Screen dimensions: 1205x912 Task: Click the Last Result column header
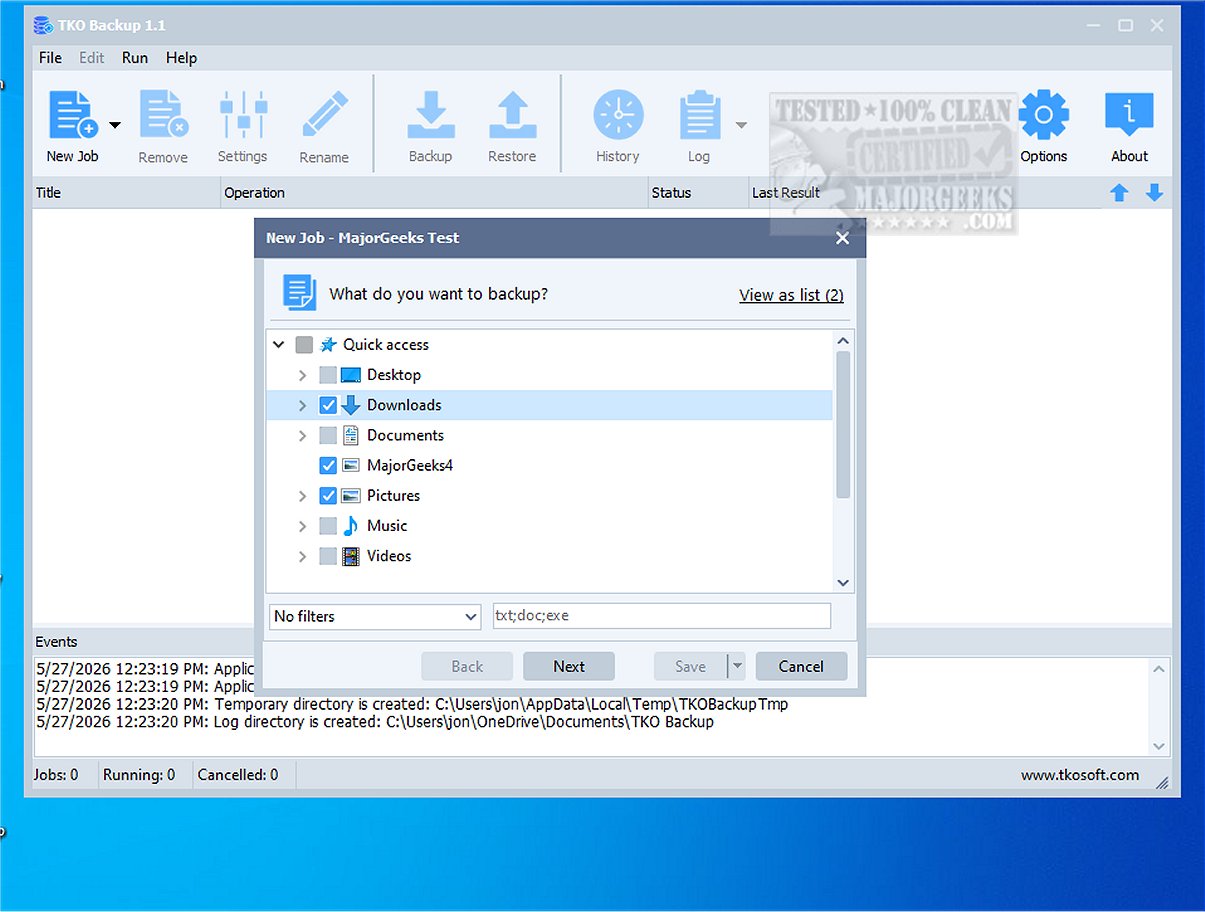pos(786,193)
